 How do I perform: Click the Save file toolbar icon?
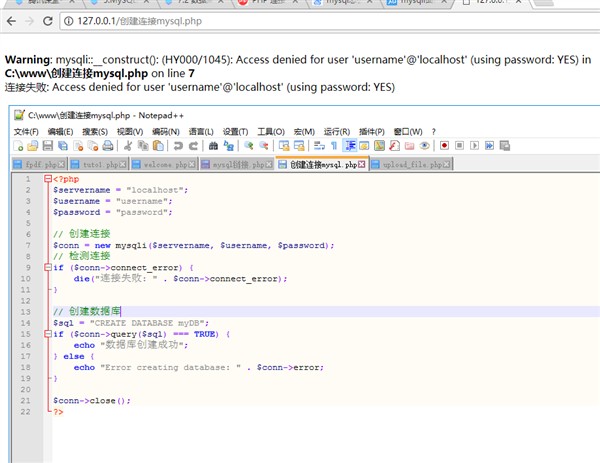click(x=48, y=146)
